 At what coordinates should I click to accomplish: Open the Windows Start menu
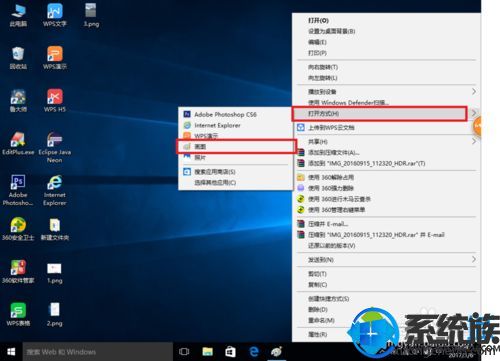[11, 352]
